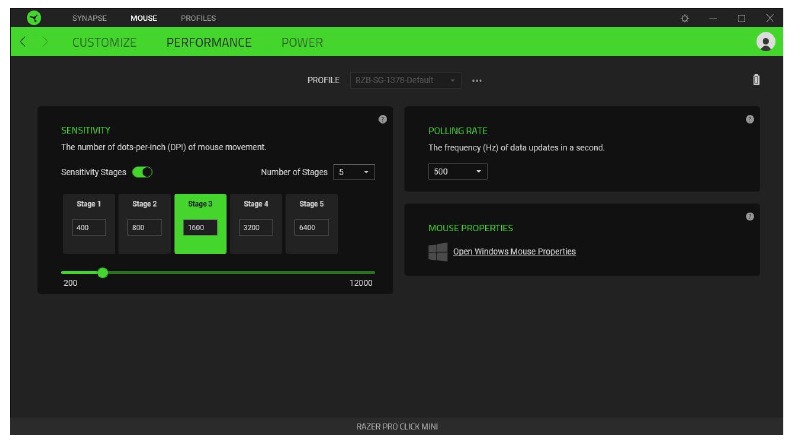Viewport: 799px width, 446px height.
Task: Go back with the left arrow
Action: (x=23, y=42)
